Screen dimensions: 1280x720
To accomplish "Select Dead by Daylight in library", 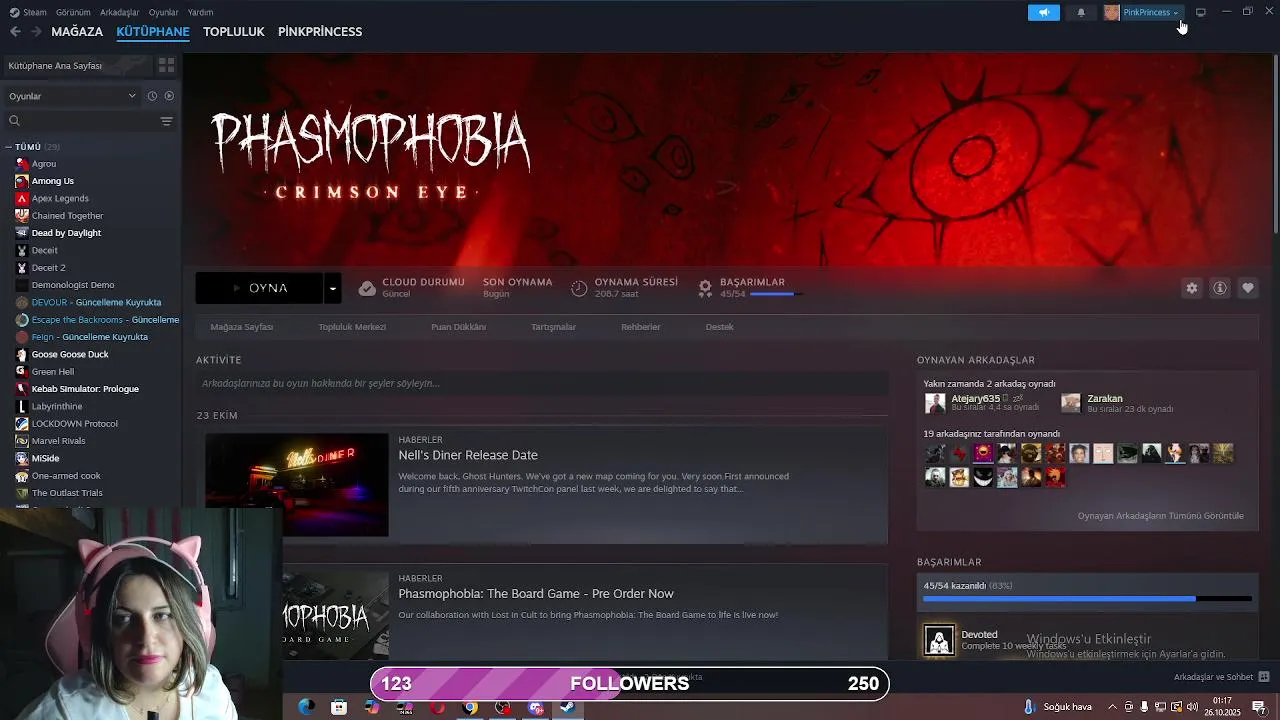I will pyautogui.click(x=66, y=233).
